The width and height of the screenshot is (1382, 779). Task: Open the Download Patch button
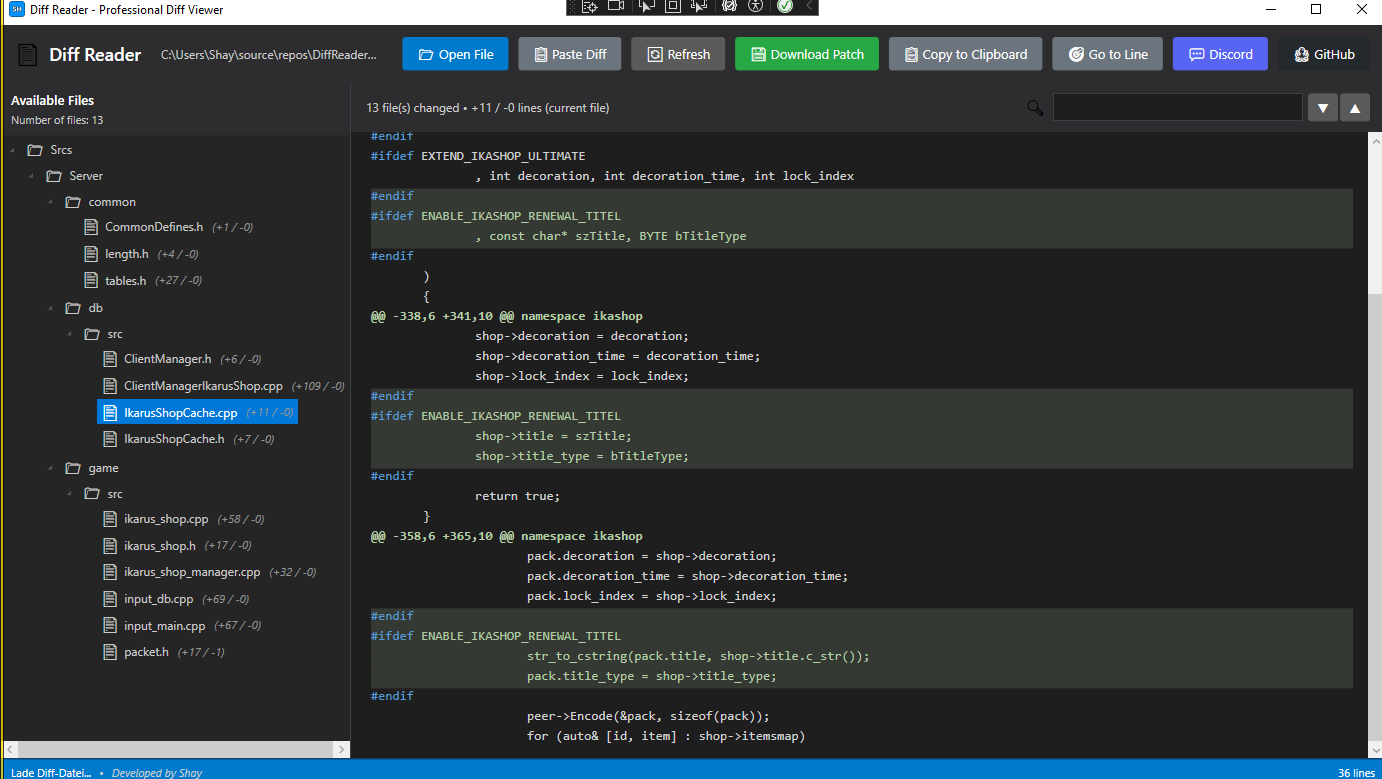pos(806,54)
